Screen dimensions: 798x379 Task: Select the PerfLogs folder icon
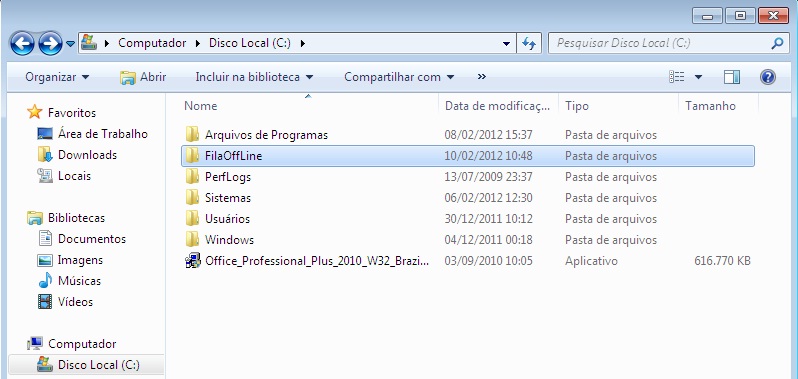coord(192,177)
